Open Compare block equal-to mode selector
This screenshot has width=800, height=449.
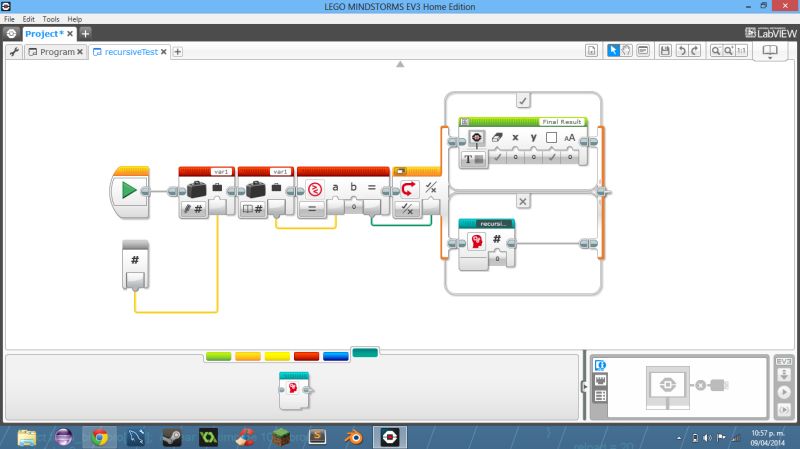[x=312, y=209]
